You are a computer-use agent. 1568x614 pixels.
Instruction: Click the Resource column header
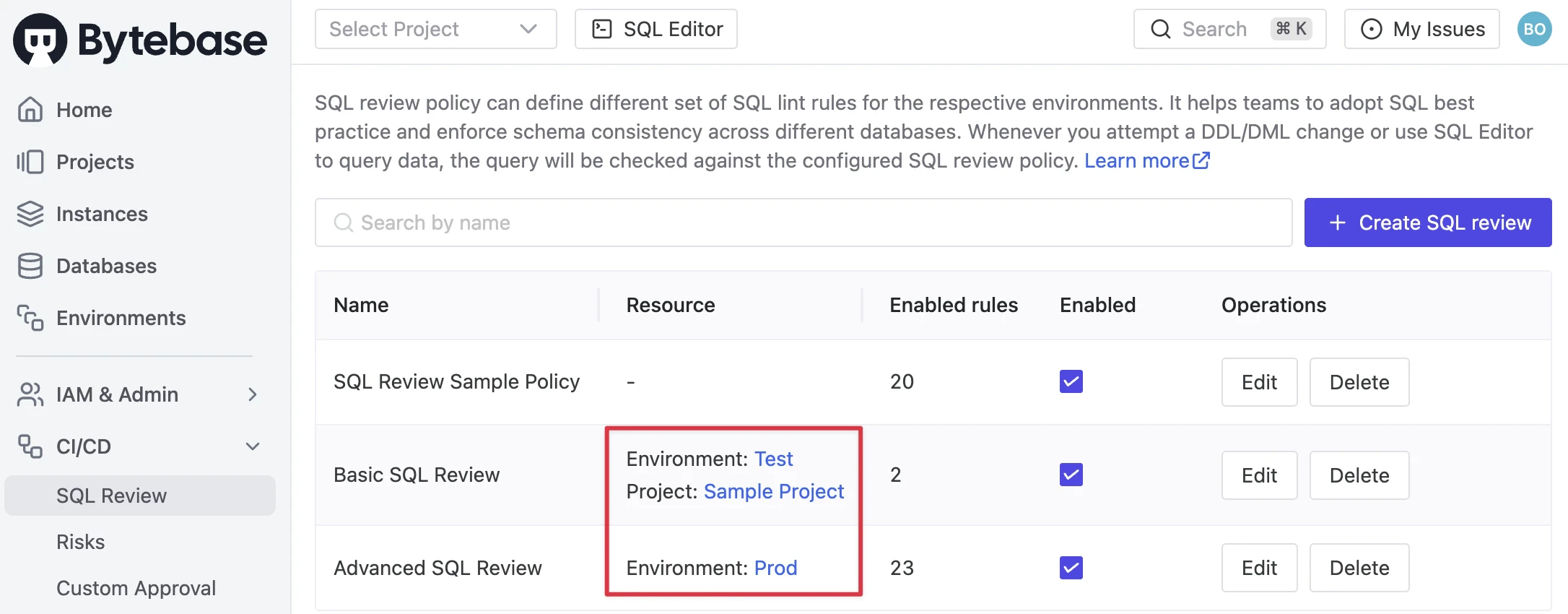pyautogui.click(x=671, y=305)
